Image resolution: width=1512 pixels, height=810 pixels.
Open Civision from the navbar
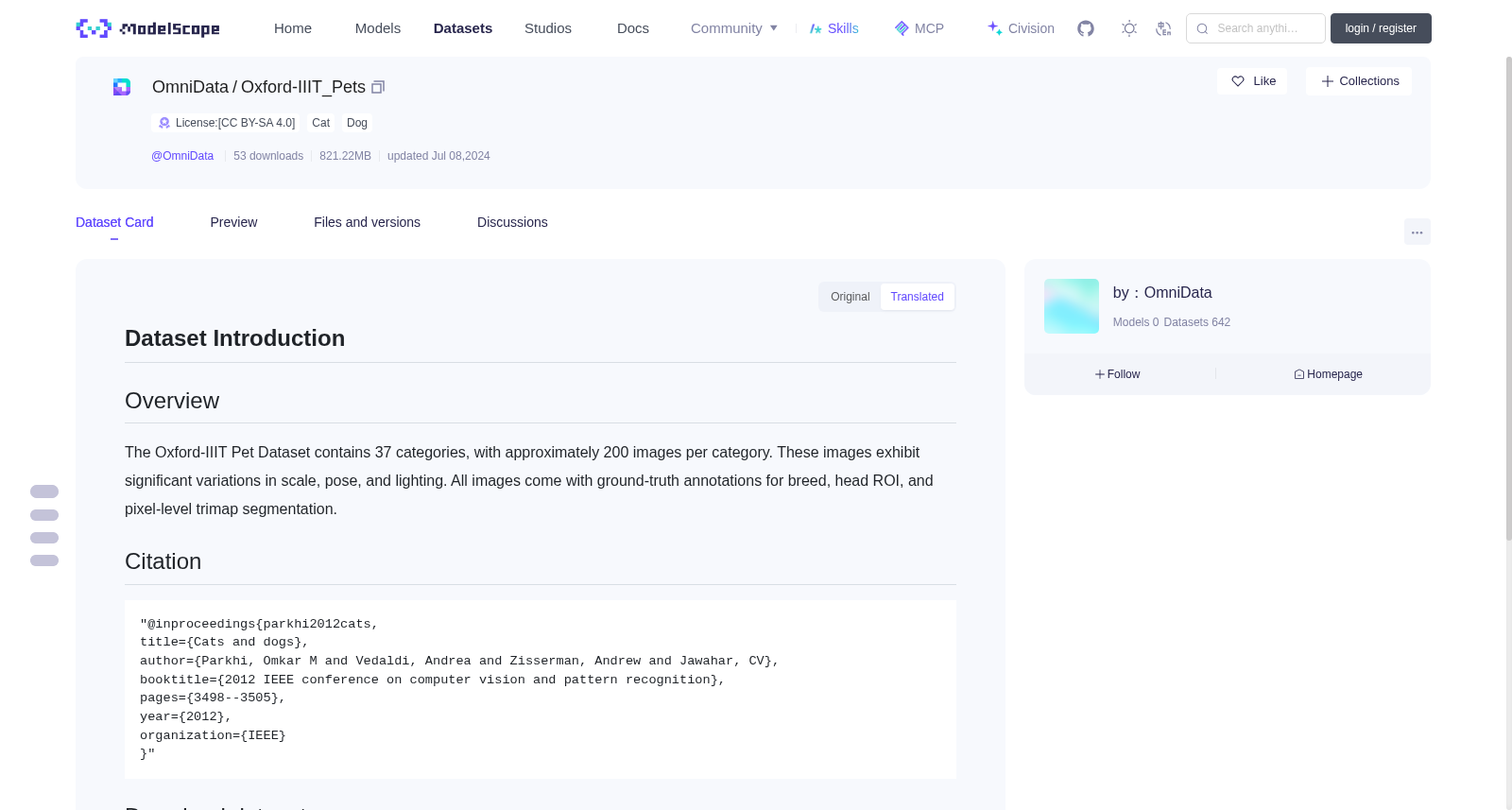[1021, 28]
